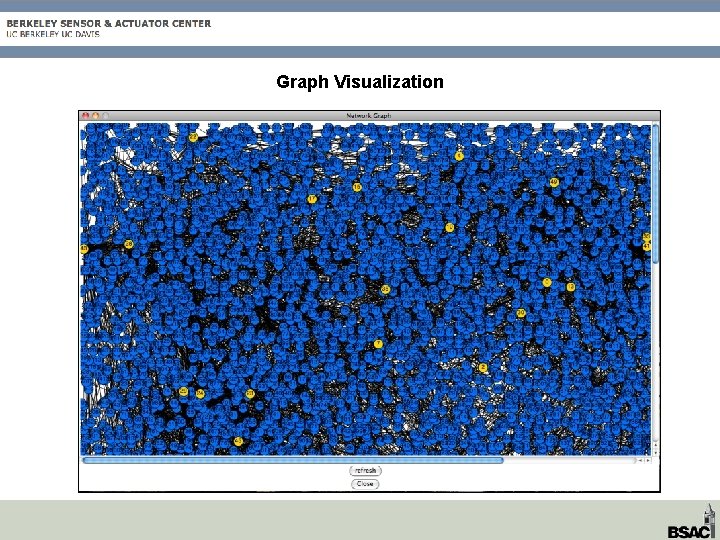Click the horizontal scrollbar thumb under the graph

(x=293, y=460)
